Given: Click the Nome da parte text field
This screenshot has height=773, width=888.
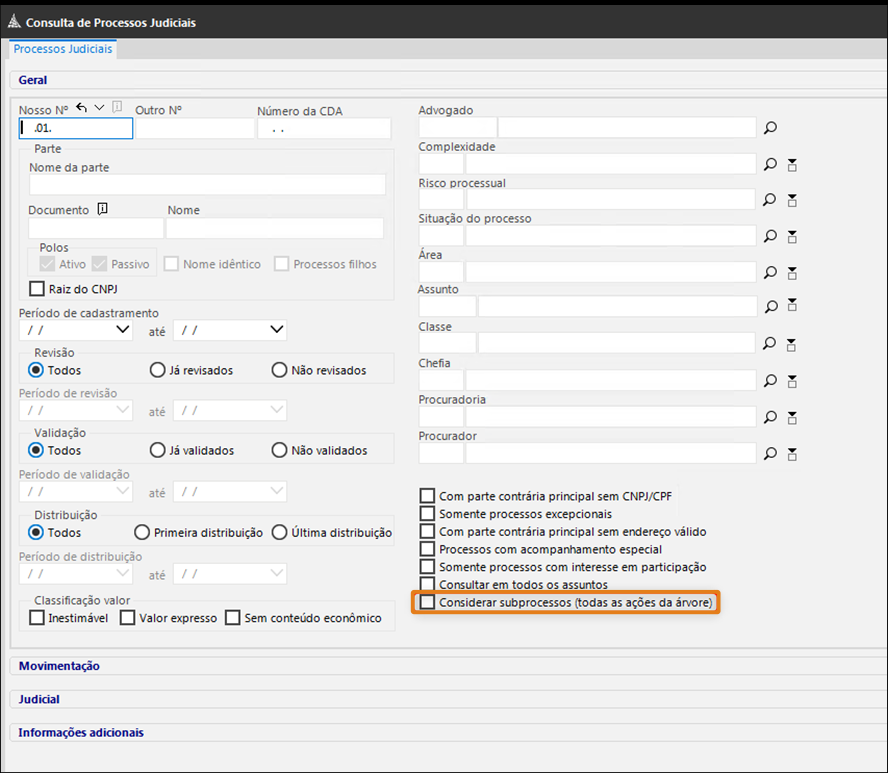Looking at the screenshot, I should 207,185.
